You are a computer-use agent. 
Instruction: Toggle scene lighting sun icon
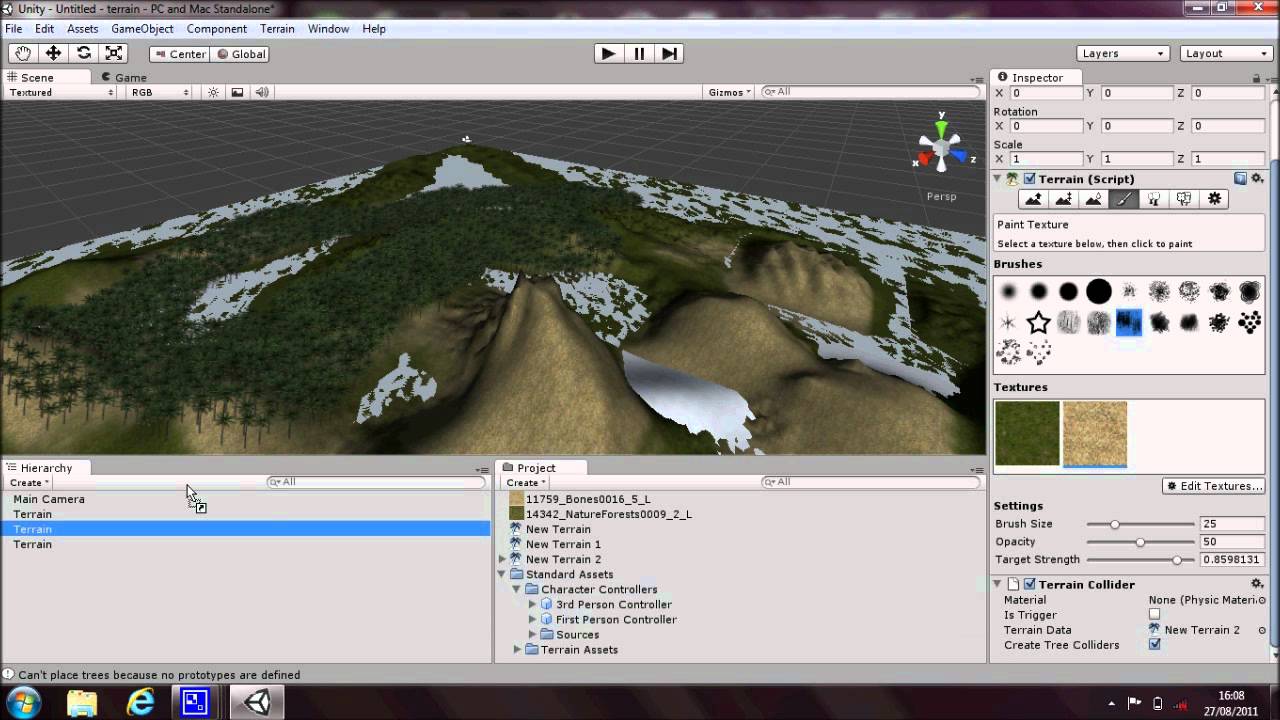[x=213, y=92]
